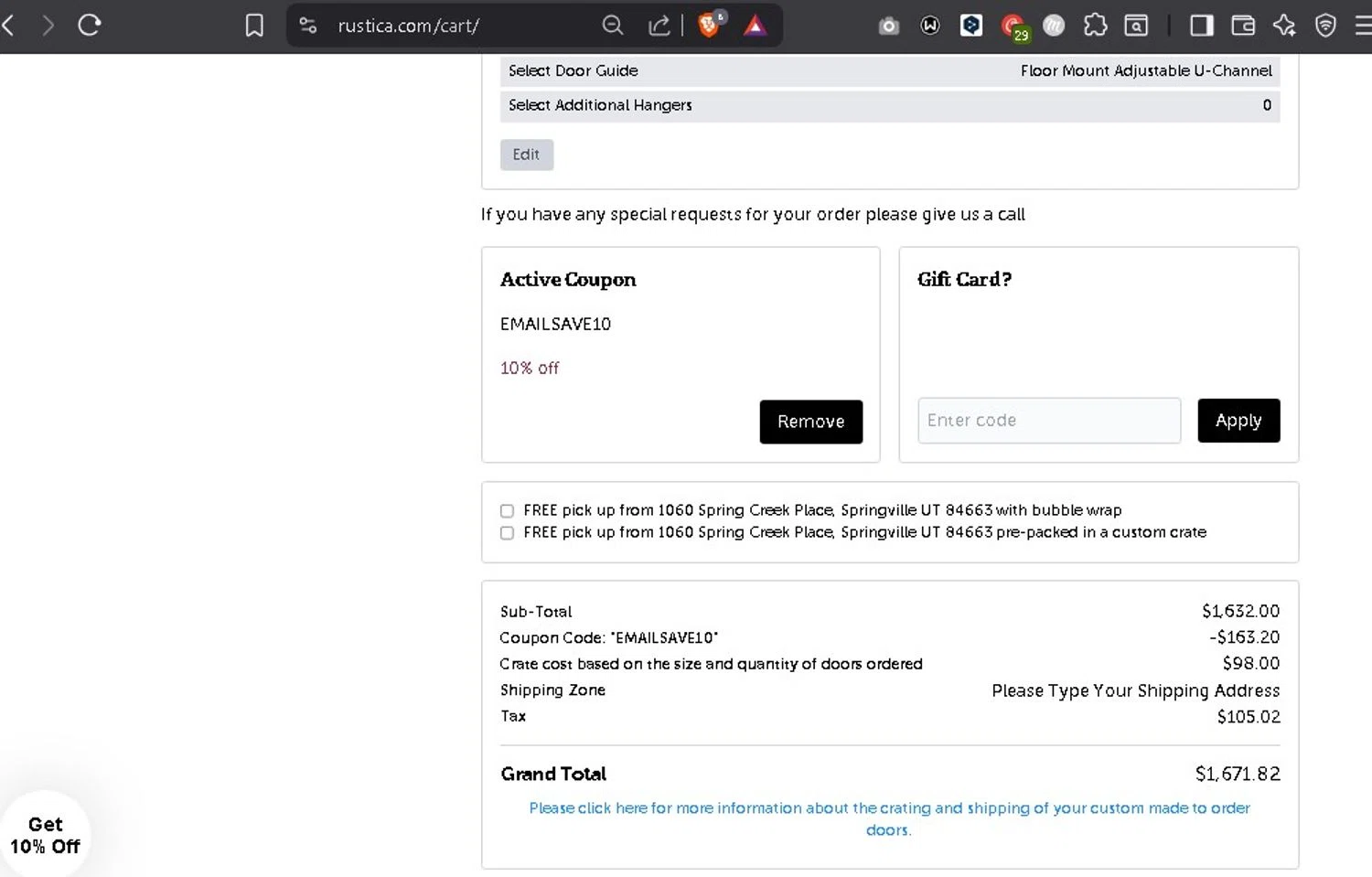Open Brave Shields lion icon

pos(710,25)
